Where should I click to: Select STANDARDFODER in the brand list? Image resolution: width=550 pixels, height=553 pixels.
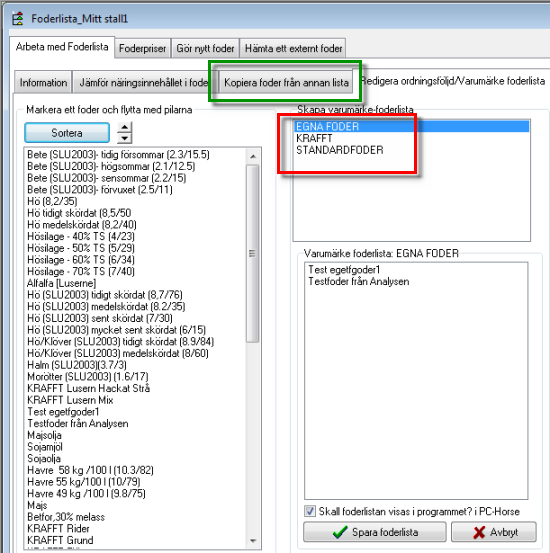(340, 150)
